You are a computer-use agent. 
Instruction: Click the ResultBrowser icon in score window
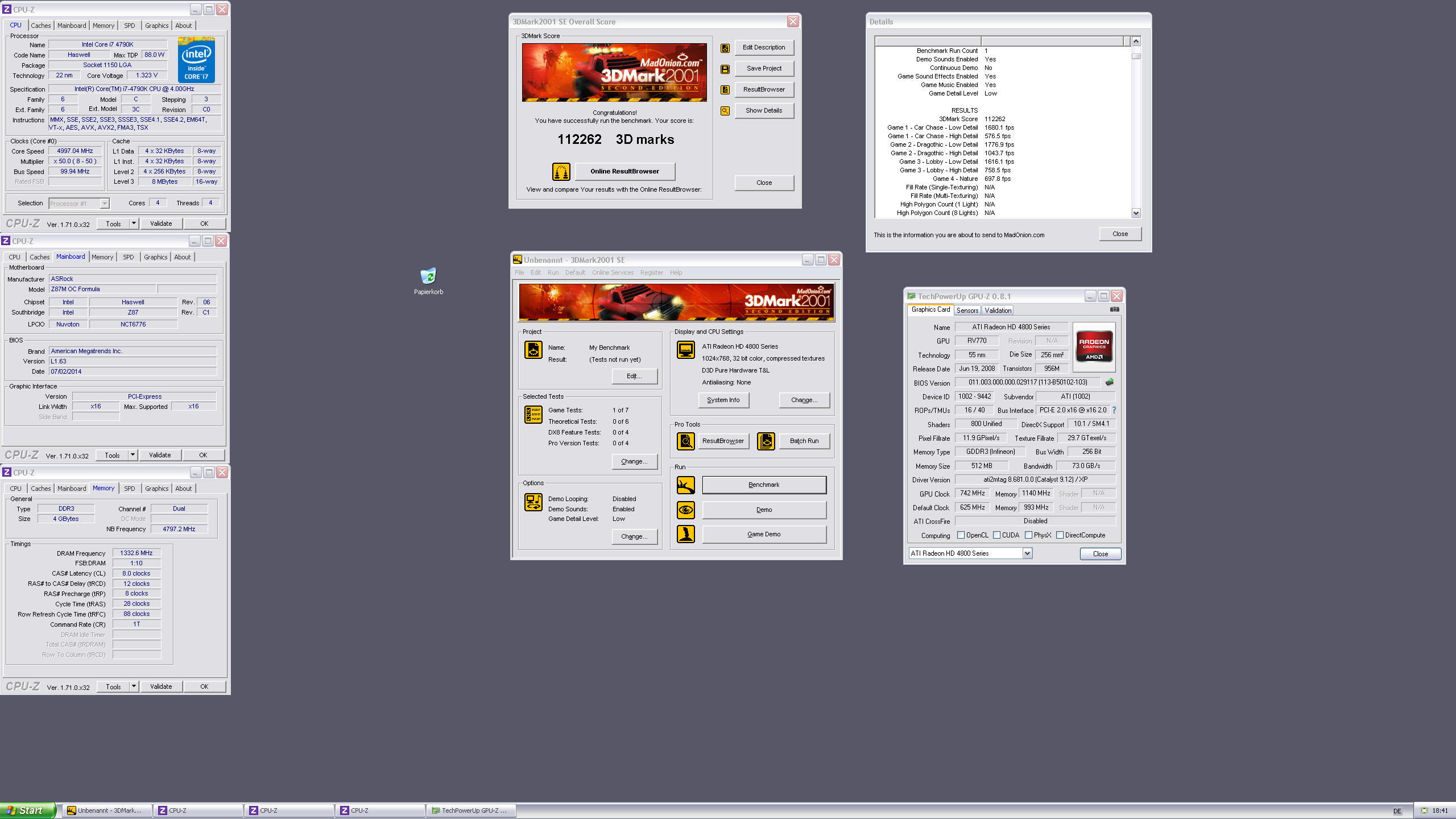coord(725,90)
